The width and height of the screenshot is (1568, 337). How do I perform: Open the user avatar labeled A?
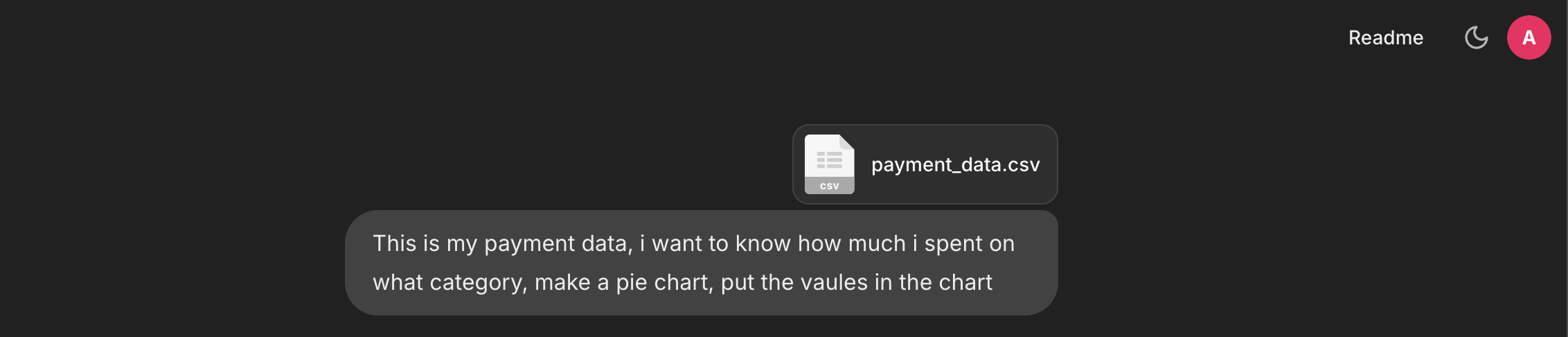[1529, 37]
